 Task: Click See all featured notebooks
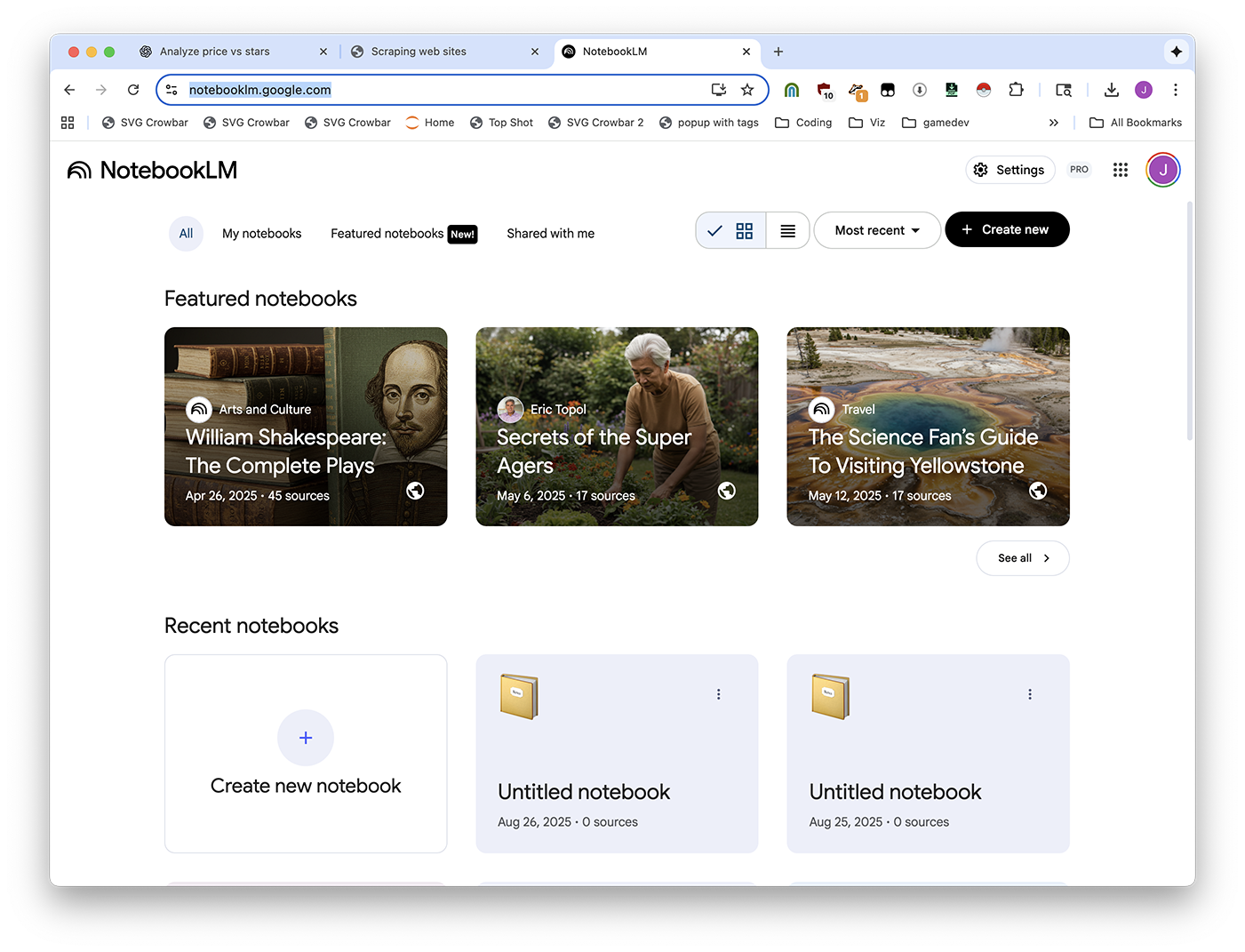point(1022,558)
